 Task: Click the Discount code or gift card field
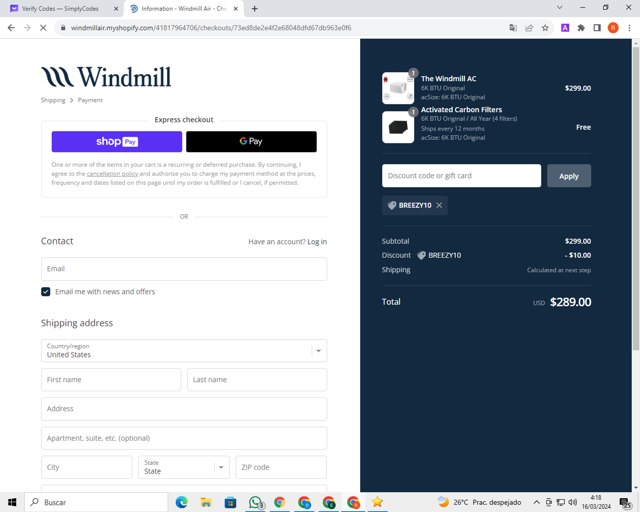(x=462, y=176)
